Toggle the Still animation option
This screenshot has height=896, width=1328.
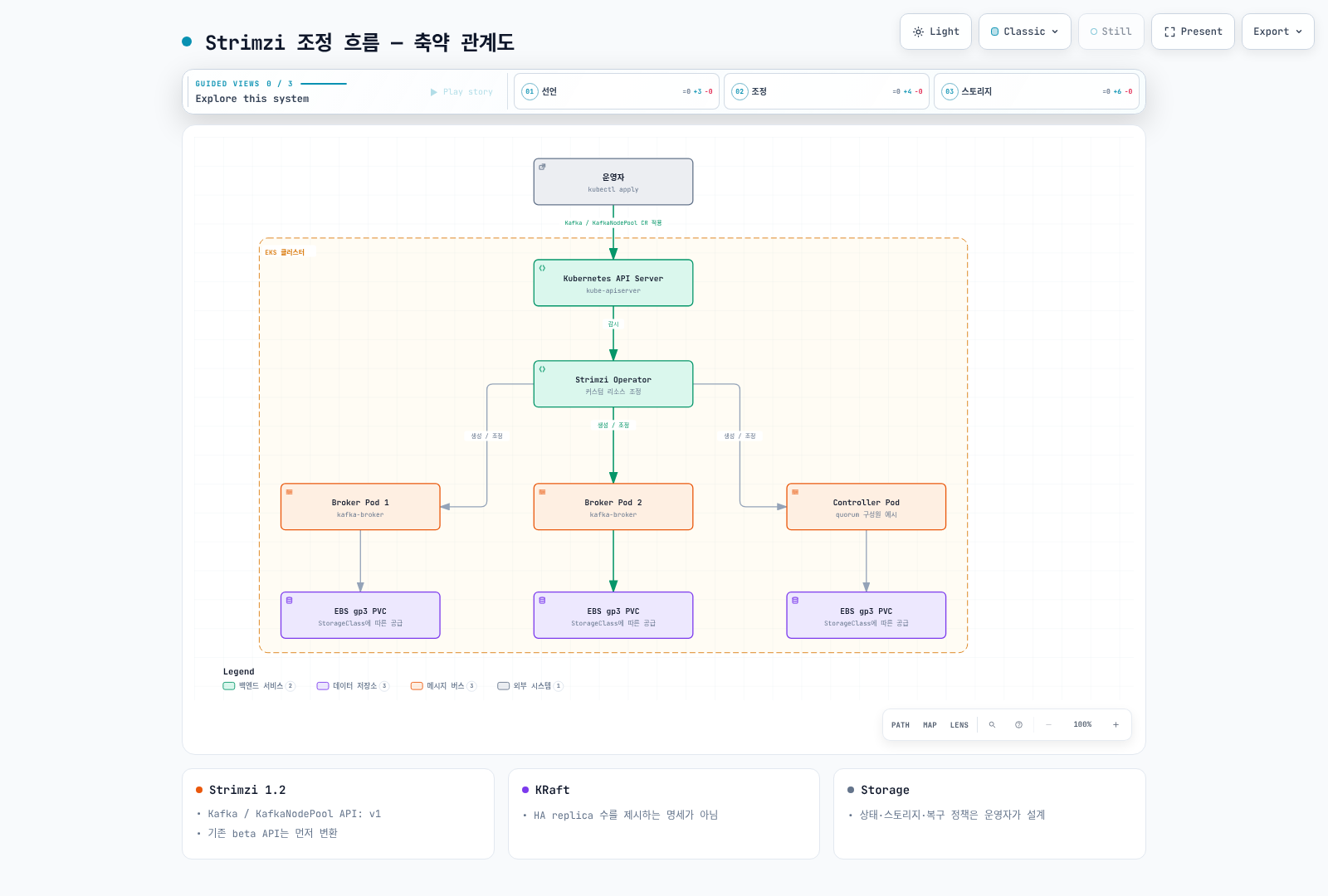(1111, 32)
